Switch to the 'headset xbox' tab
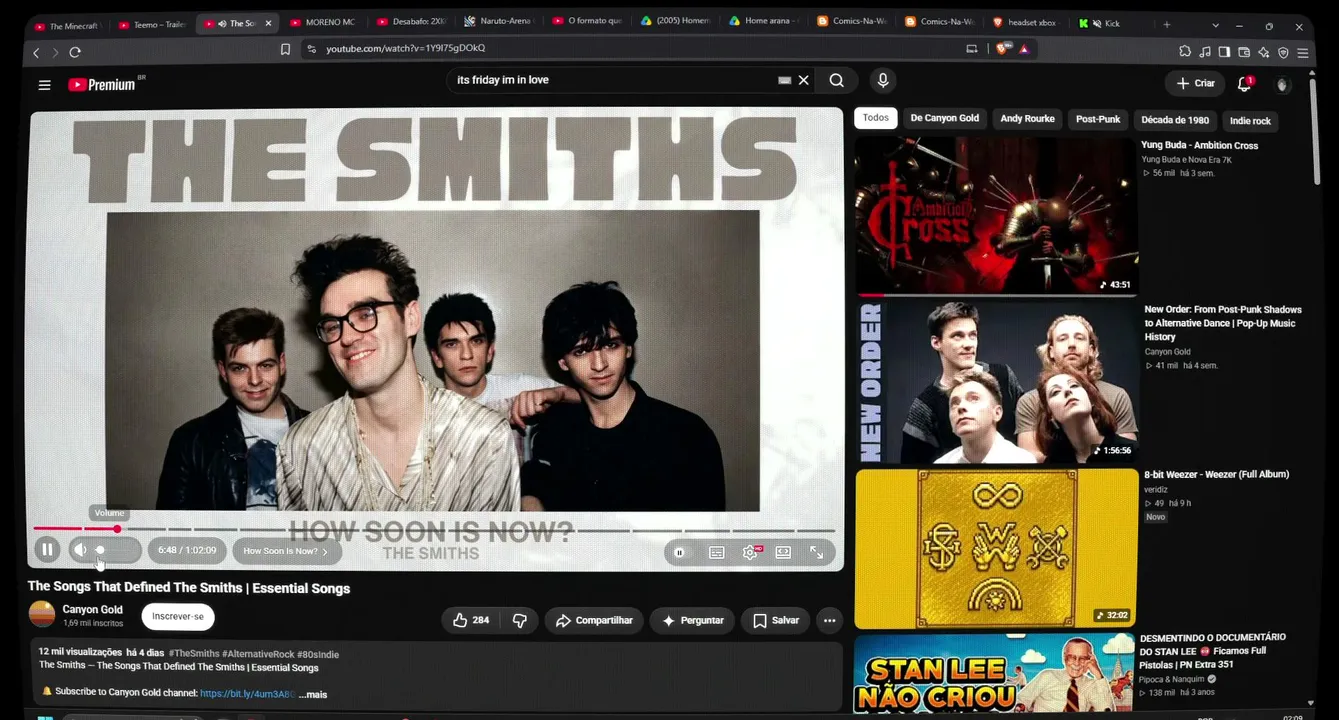The image size is (1339, 720). [1025, 22]
